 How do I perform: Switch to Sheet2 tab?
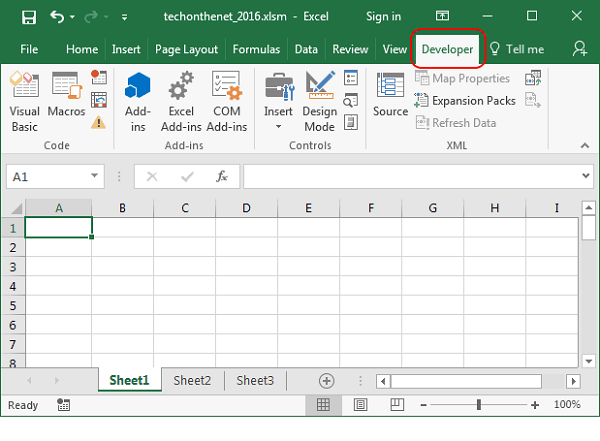(x=192, y=380)
